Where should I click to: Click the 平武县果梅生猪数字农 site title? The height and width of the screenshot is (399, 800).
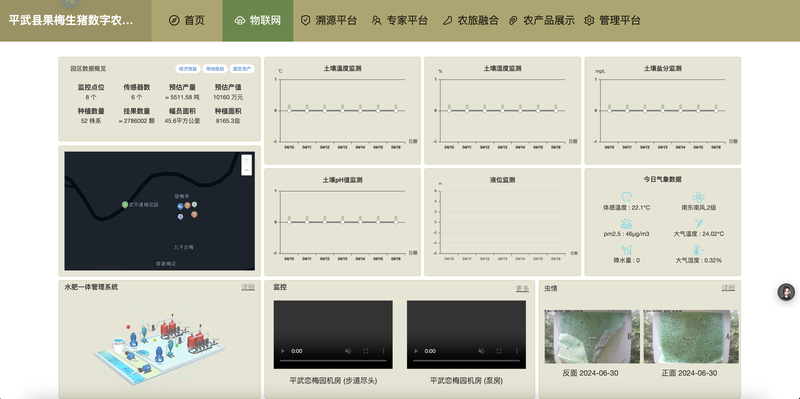coord(71,20)
